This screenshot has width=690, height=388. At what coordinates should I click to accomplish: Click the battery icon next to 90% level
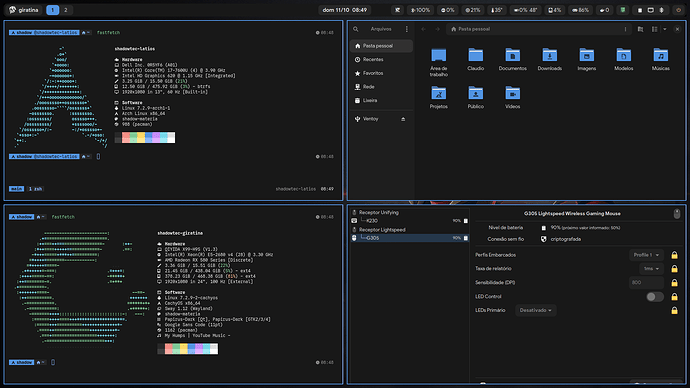[543, 228]
